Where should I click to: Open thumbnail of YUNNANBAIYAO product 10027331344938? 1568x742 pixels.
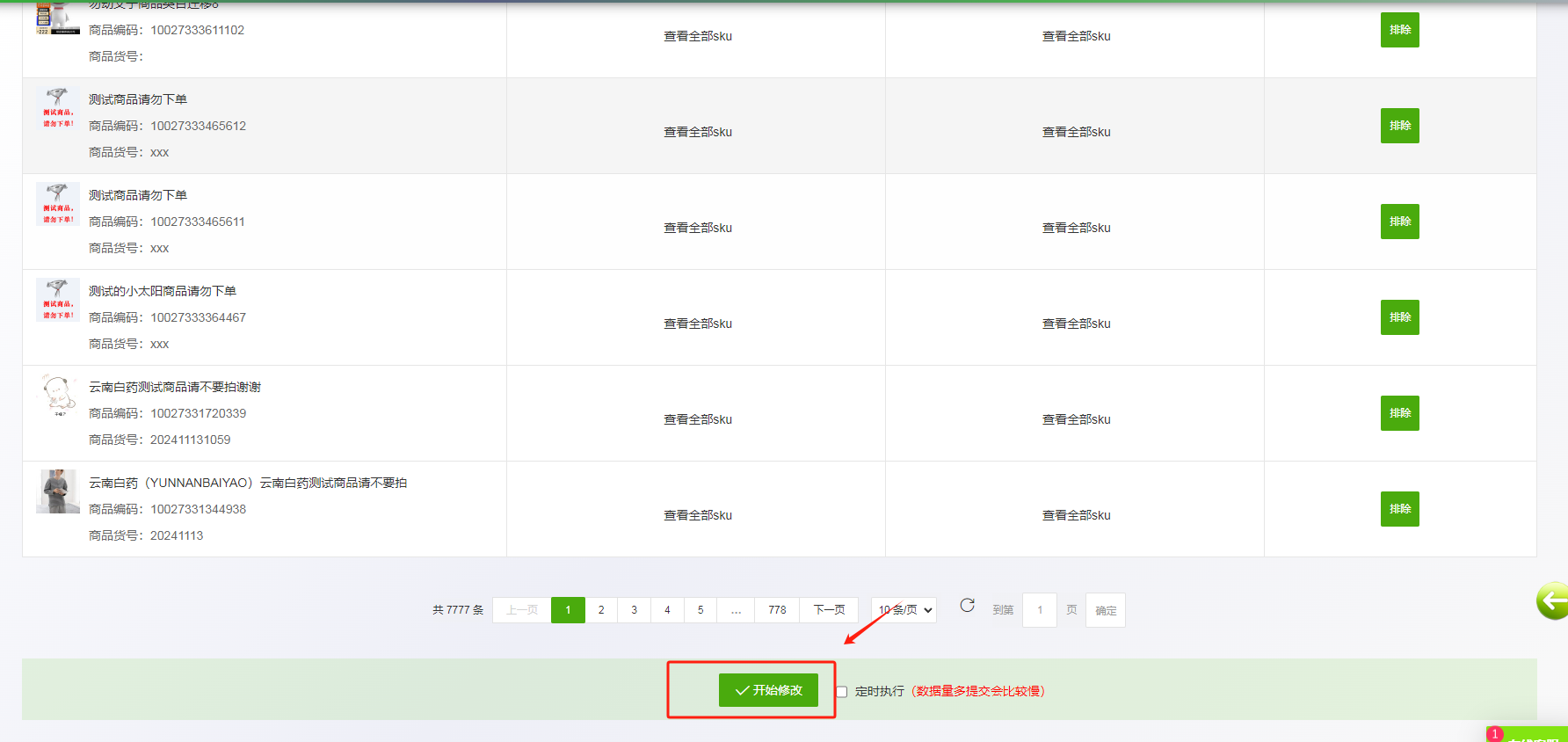click(x=58, y=491)
